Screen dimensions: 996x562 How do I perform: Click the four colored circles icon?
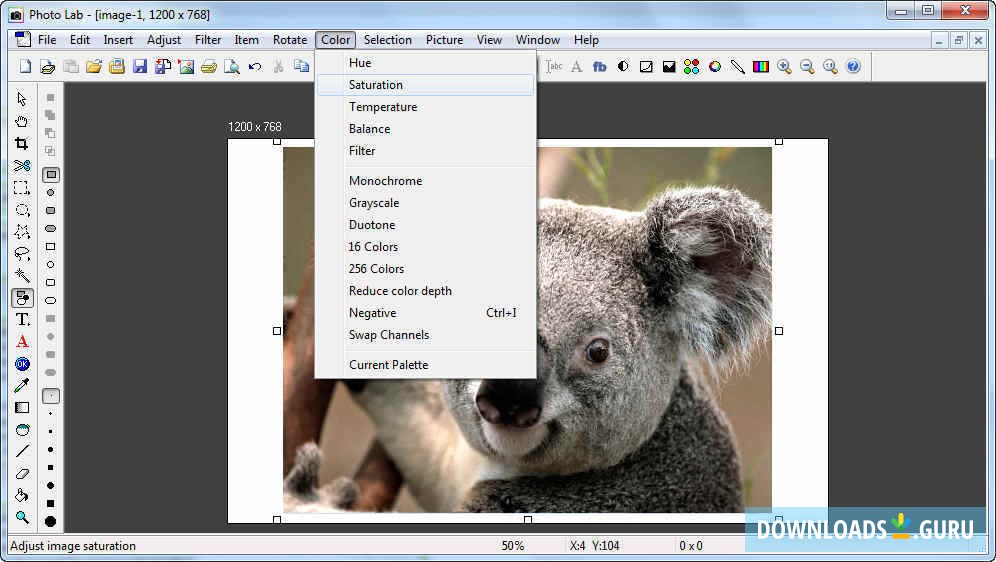(x=692, y=66)
